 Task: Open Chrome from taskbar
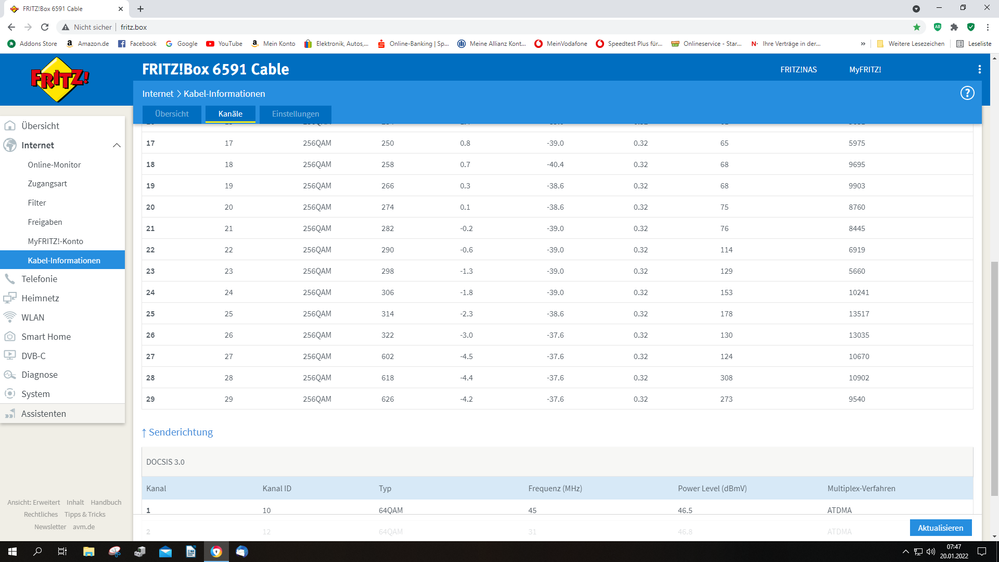point(216,552)
